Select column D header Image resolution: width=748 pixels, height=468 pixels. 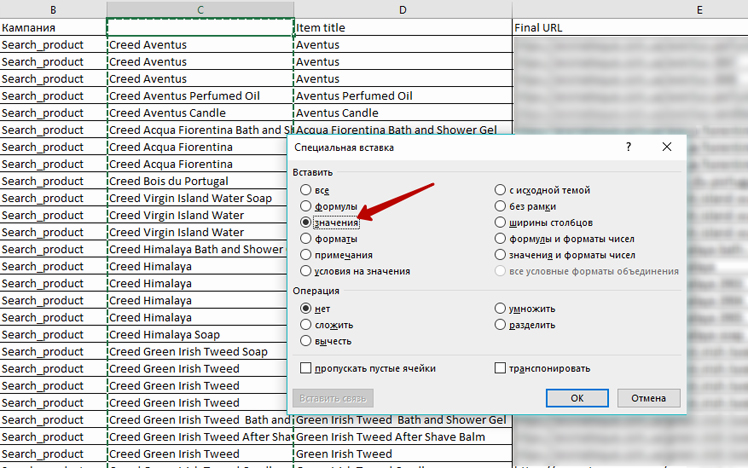pos(403,10)
